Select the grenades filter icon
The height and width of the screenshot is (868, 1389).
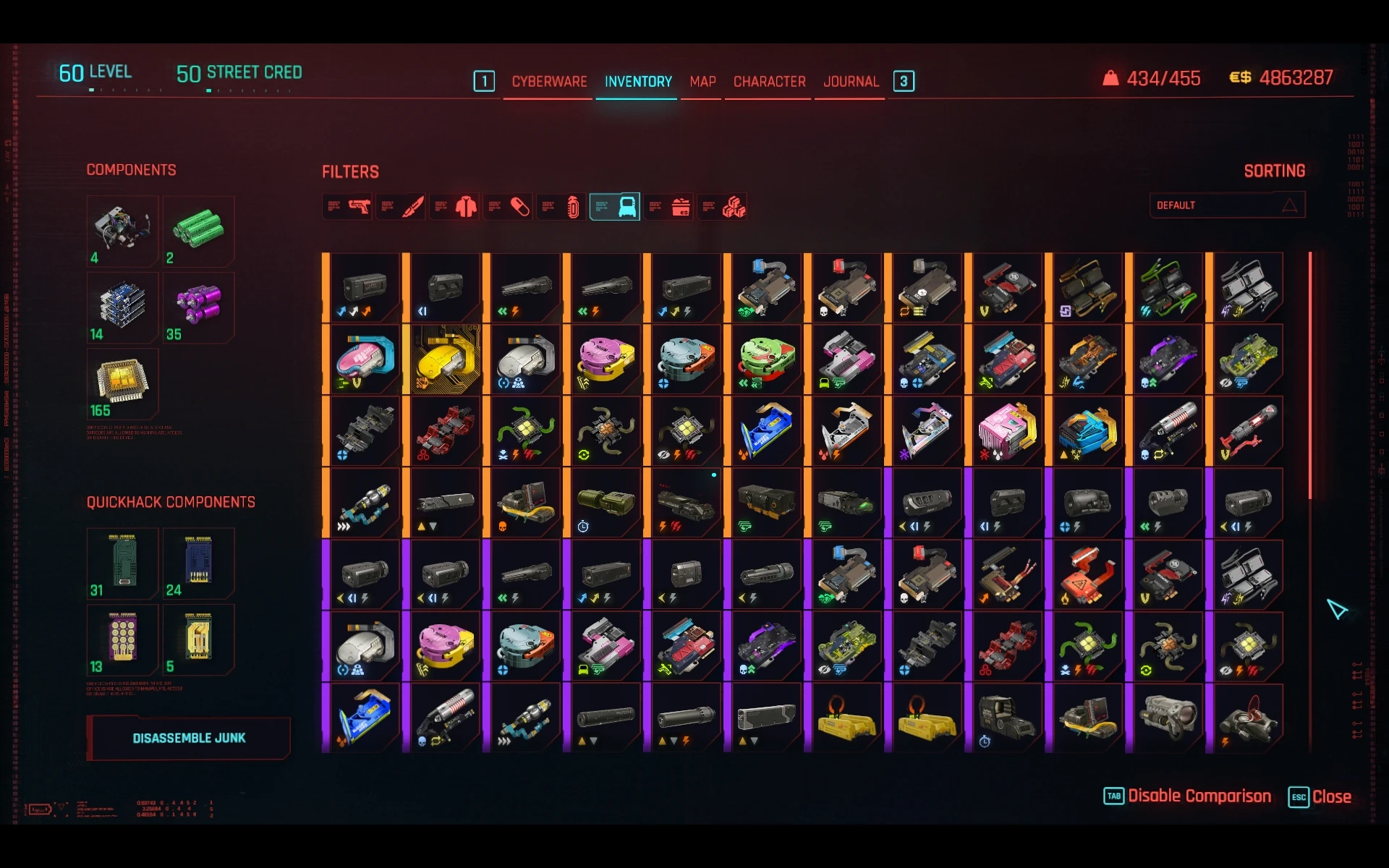point(562,208)
